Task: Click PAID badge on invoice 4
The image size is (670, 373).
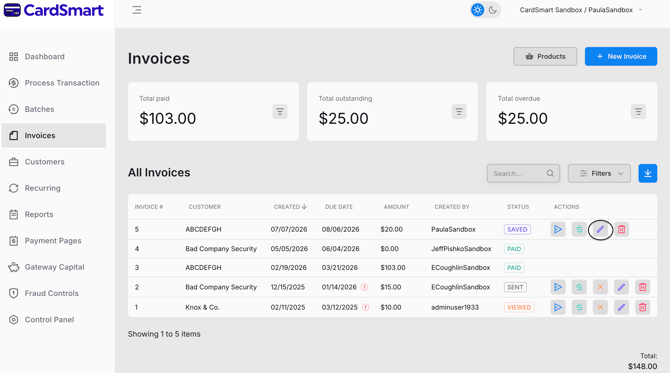Action: [x=514, y=249]
